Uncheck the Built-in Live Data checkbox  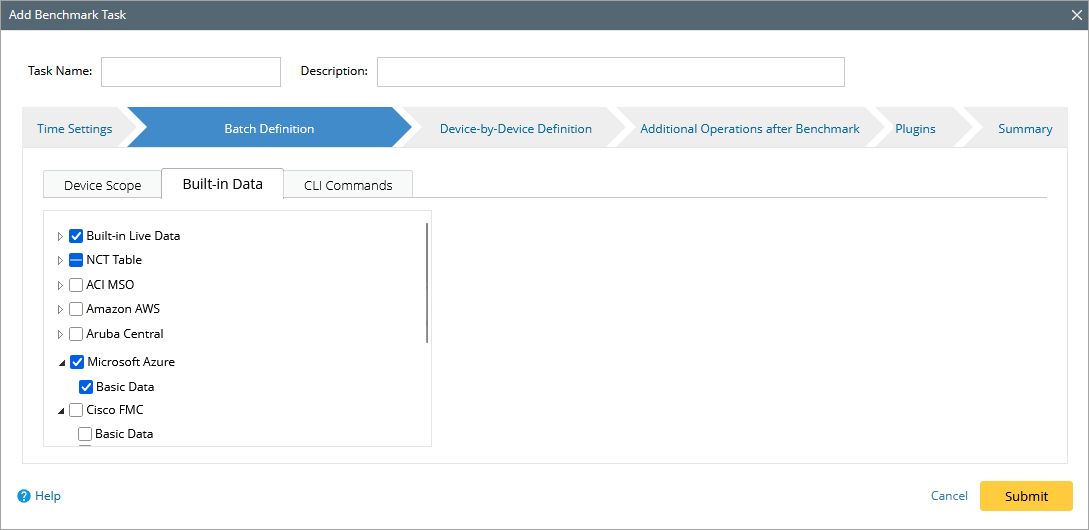pos(76,236)
